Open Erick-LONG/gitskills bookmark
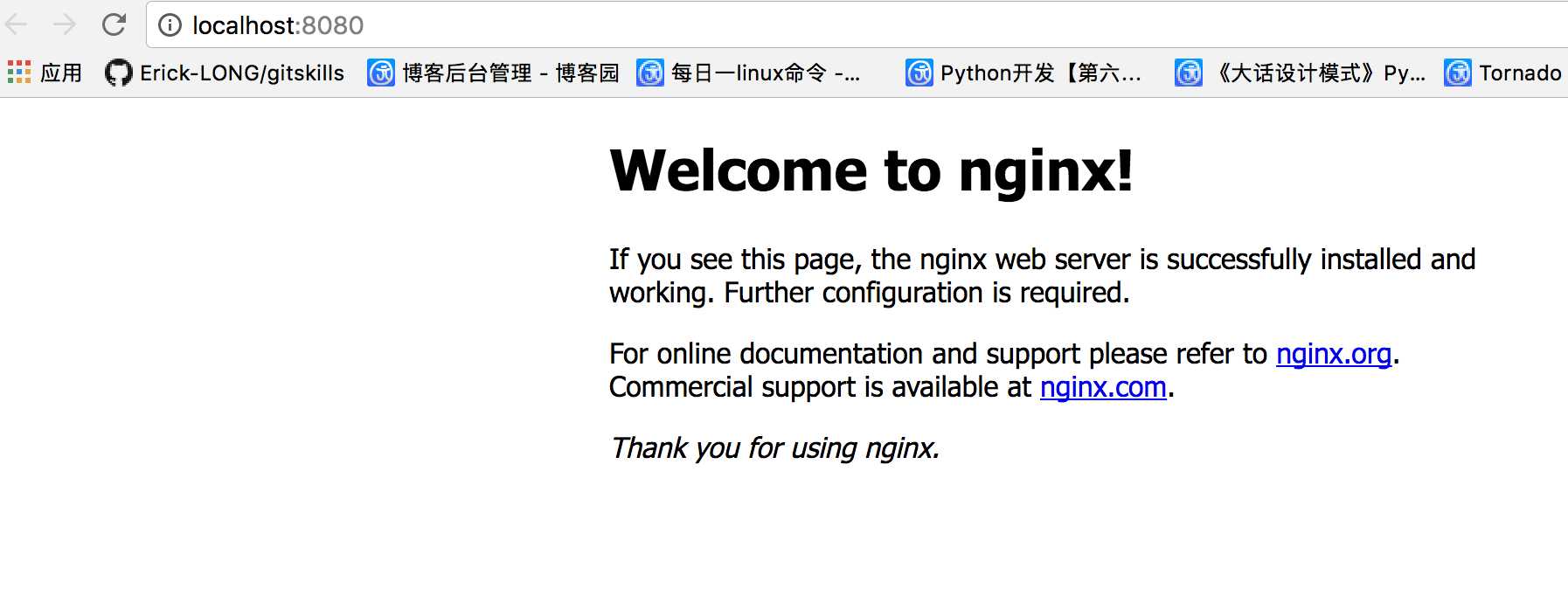The image size is (1568, 589). tap(242, 73)
